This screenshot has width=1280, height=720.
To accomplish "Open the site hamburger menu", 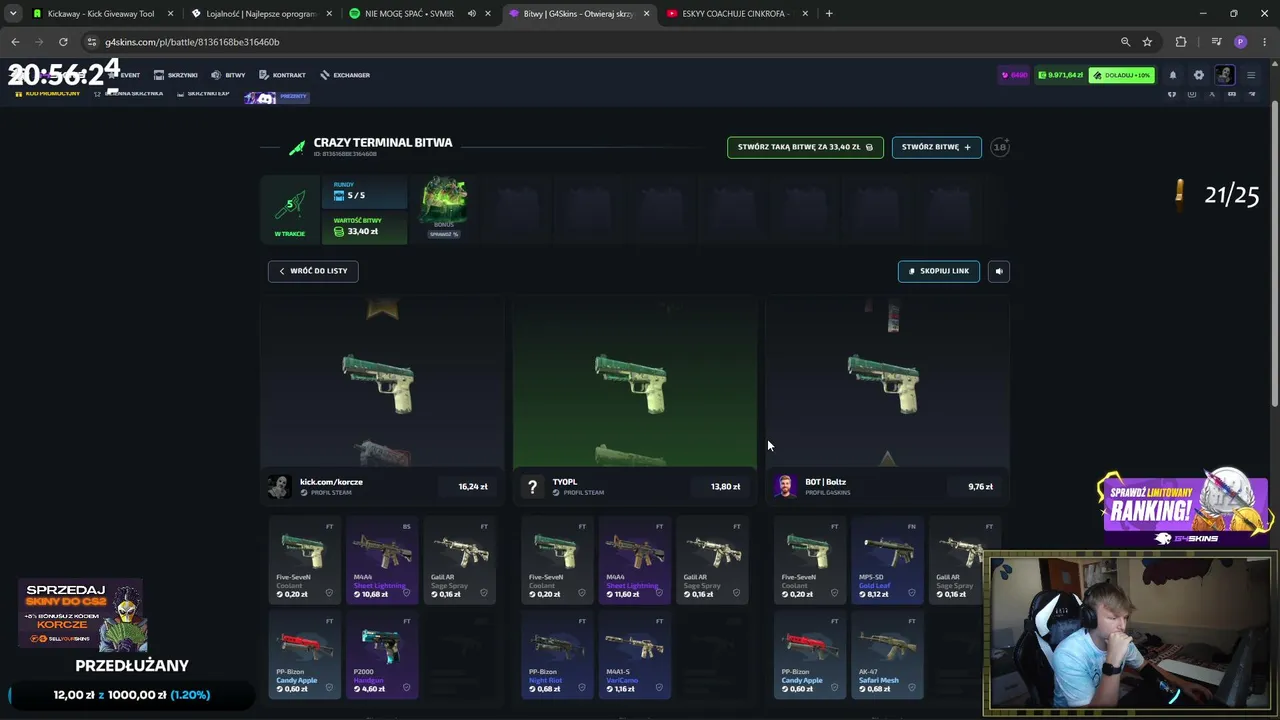I will [1251, 75].
